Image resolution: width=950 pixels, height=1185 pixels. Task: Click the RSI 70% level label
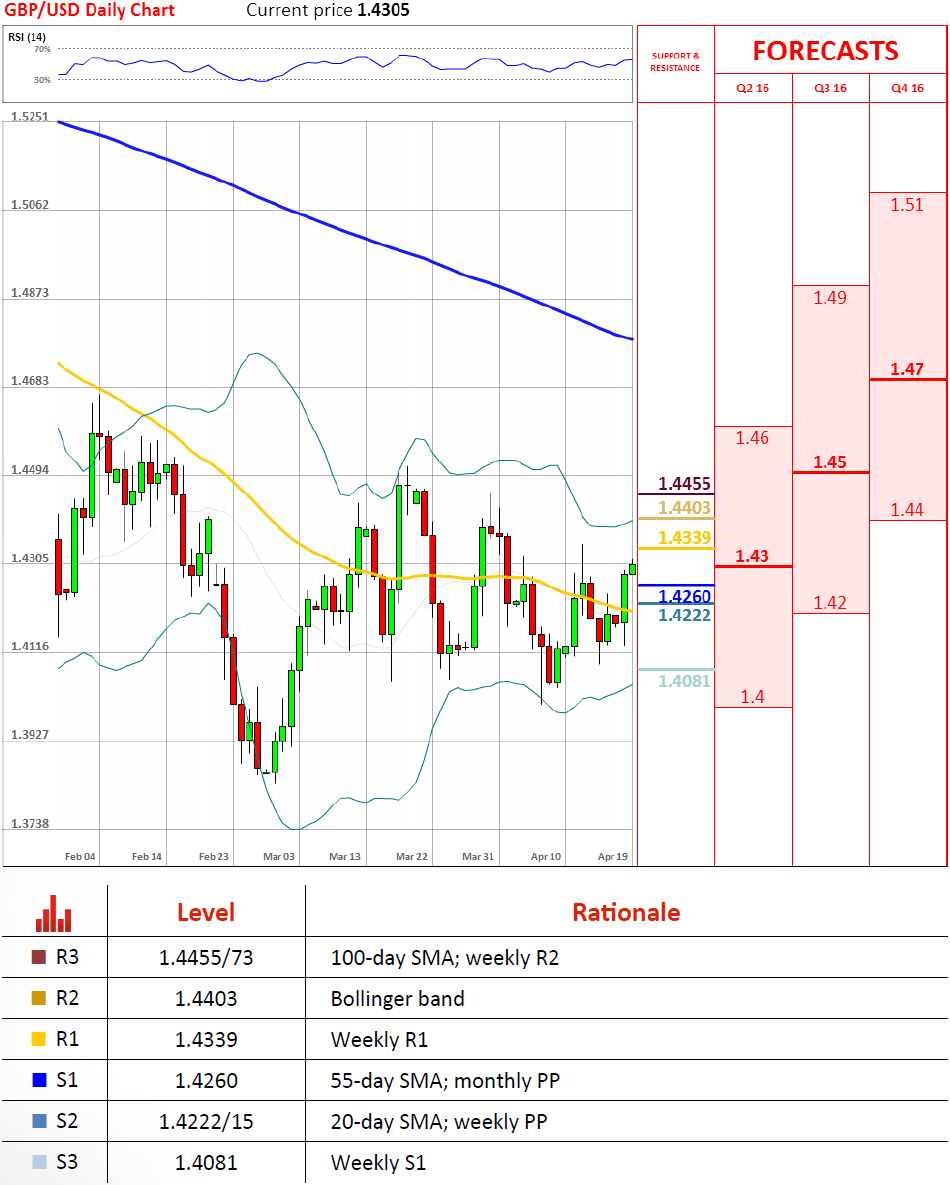(x=42, y=49)
